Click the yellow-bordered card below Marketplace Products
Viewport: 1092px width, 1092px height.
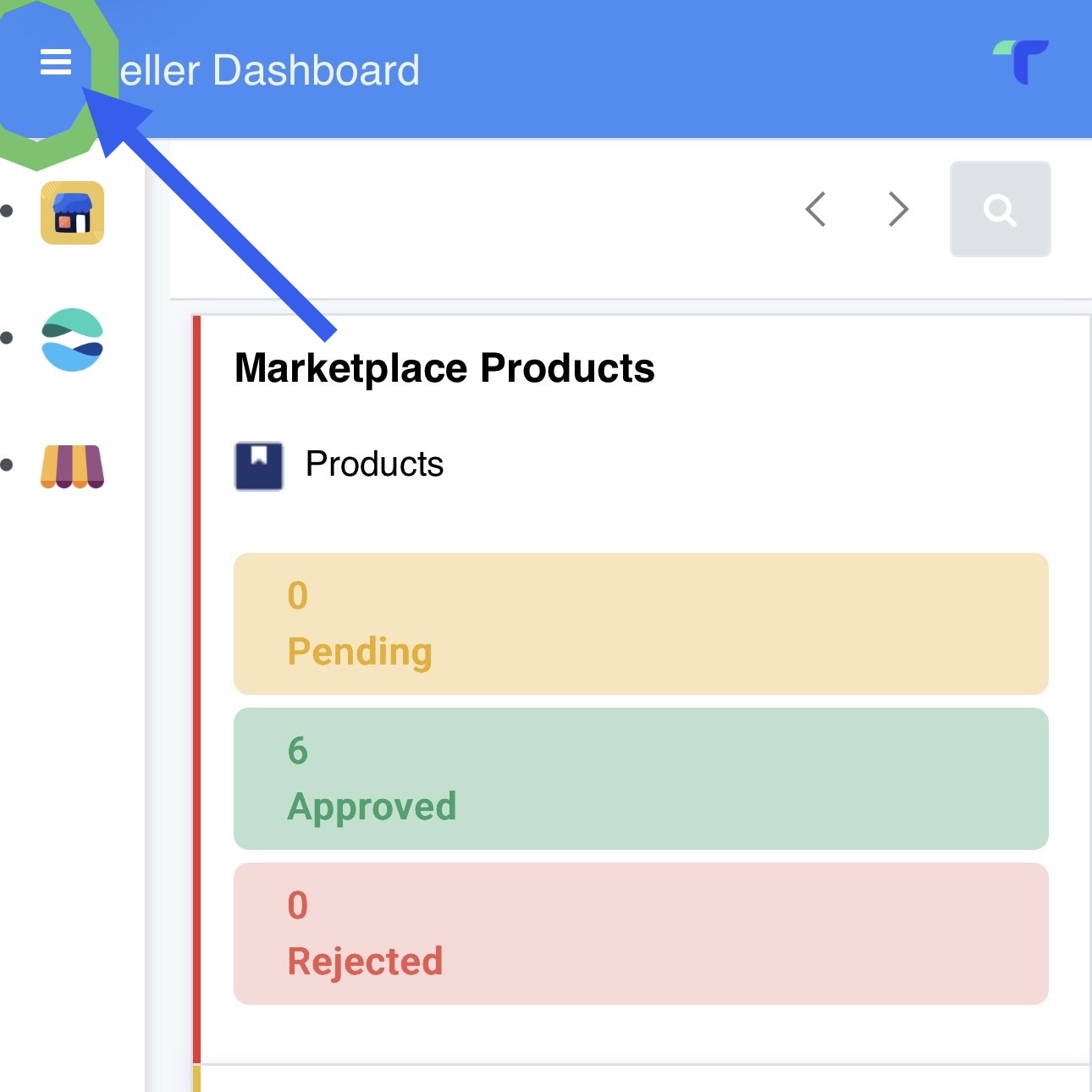(643, 1079)
